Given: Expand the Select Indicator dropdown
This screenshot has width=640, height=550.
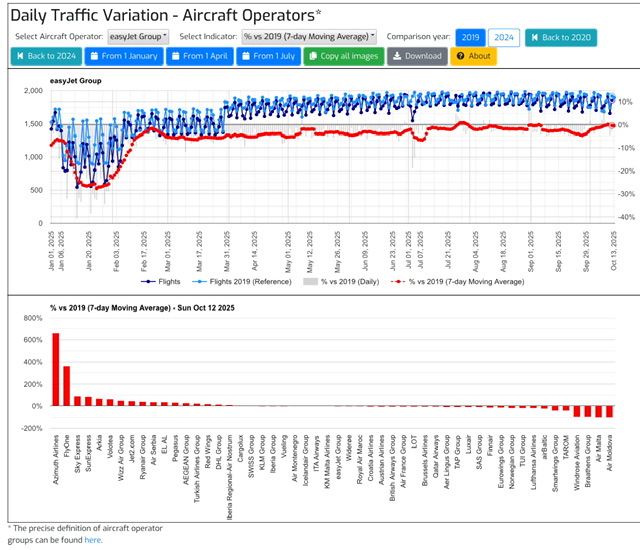Looking at the screenshot, I should click(310, 37).
